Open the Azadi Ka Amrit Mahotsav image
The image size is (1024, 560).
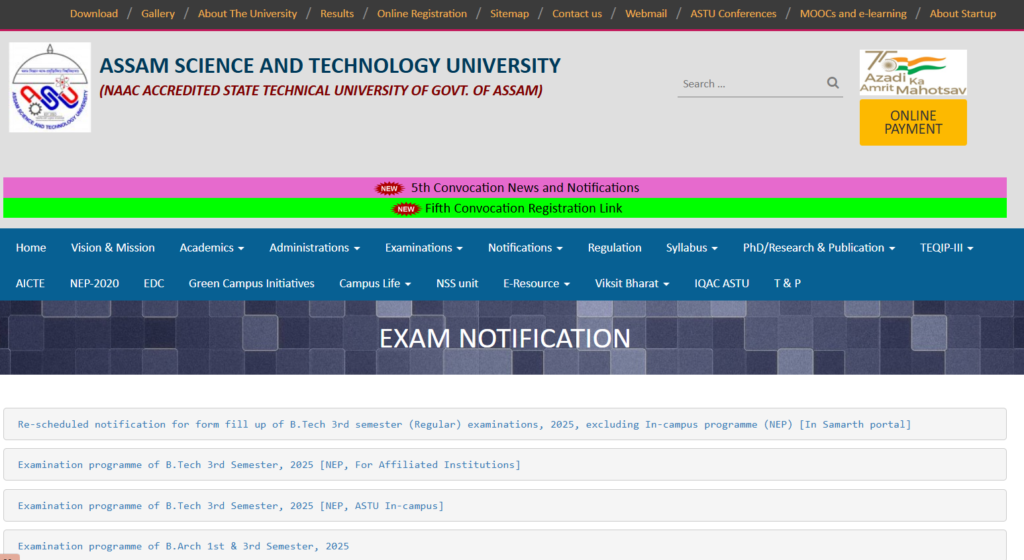913,73
